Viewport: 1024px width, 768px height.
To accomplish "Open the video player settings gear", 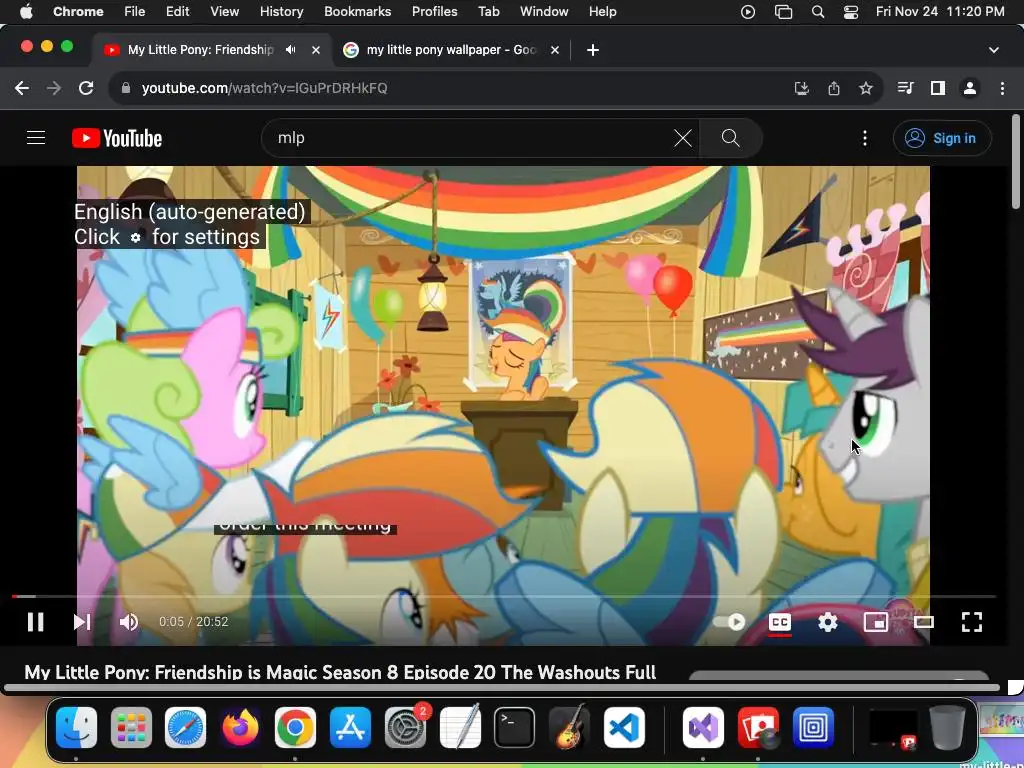I will point(827,622).
